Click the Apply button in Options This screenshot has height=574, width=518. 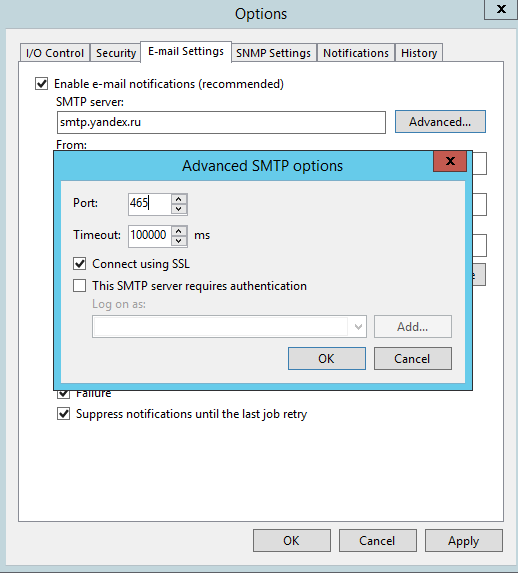[463, 541]
